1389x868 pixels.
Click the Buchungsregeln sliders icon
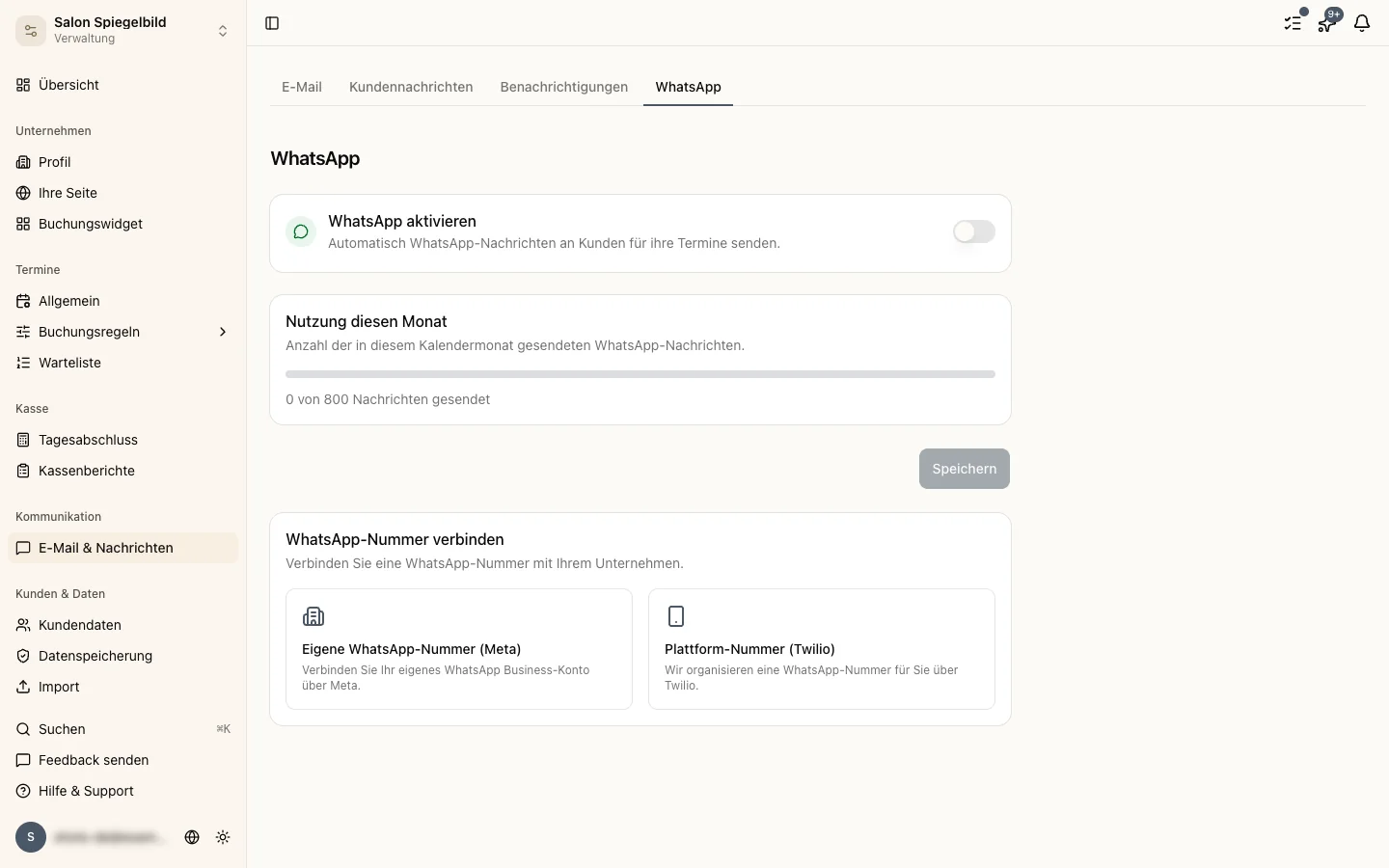click(23, 332)
